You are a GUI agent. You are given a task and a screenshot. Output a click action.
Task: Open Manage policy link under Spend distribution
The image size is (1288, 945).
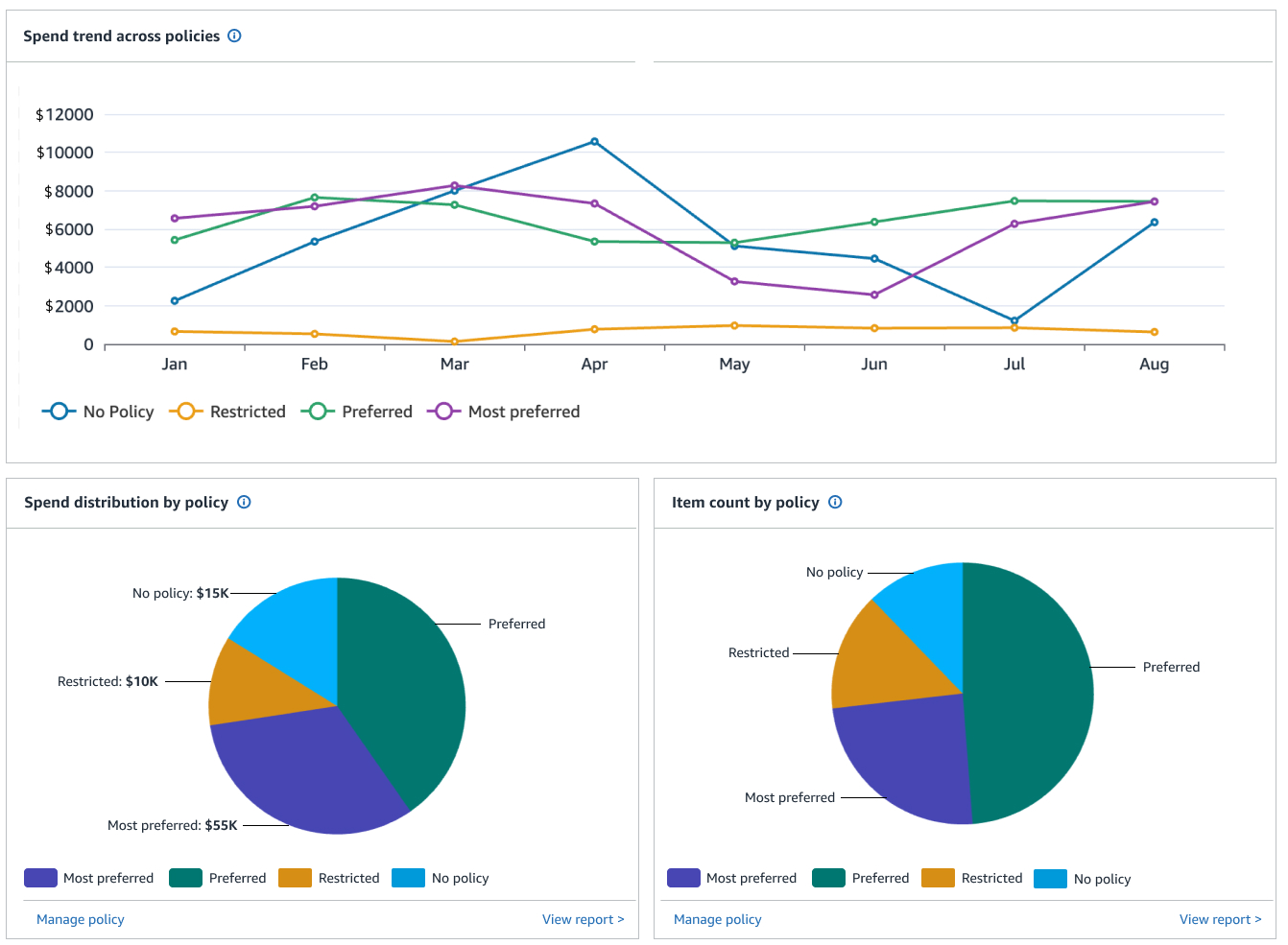click(81, 919)
